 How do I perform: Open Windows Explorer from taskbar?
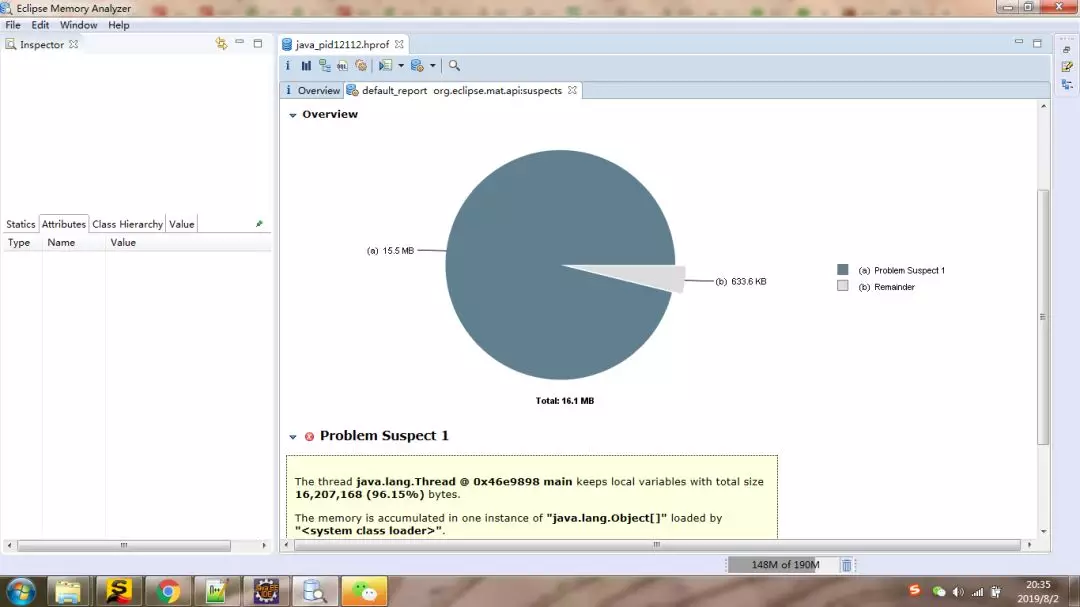click(x=68, y=592)
